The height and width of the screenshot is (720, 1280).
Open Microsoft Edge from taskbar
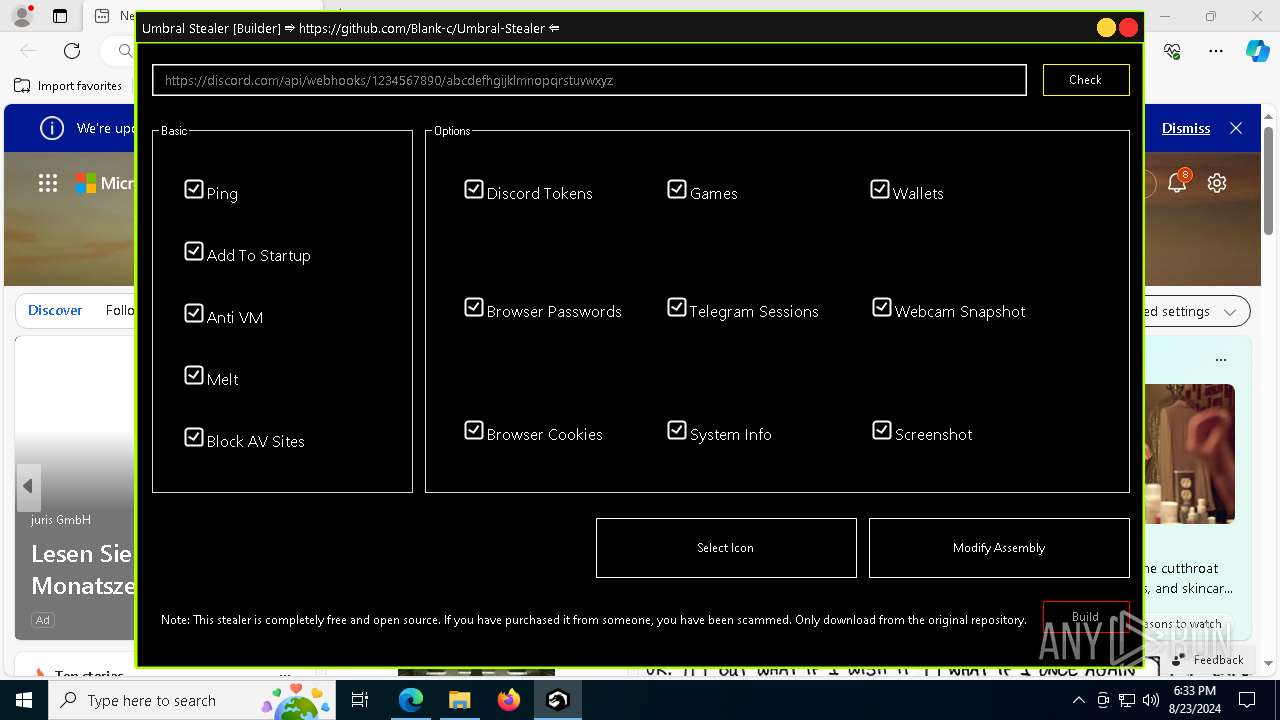(x=411, y=700)
